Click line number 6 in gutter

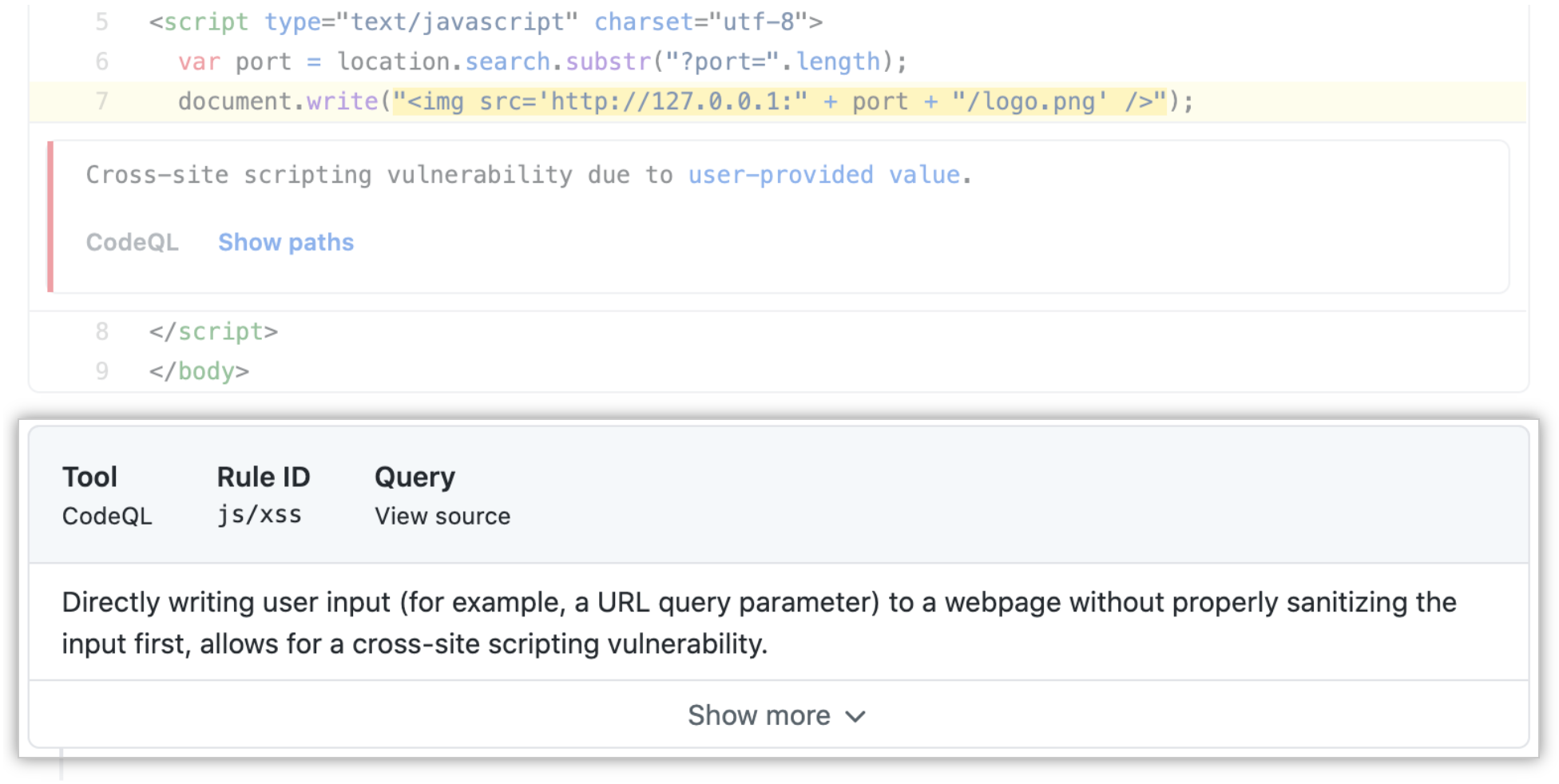pos(101,61)
